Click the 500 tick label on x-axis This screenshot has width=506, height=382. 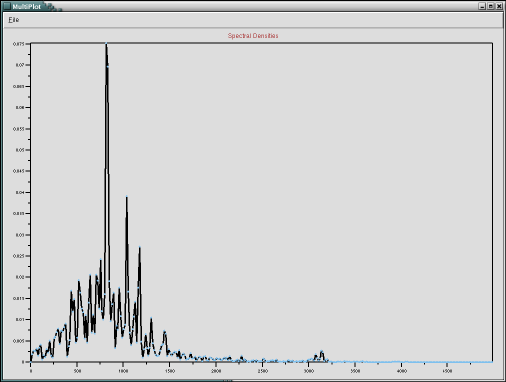(77, 371)
